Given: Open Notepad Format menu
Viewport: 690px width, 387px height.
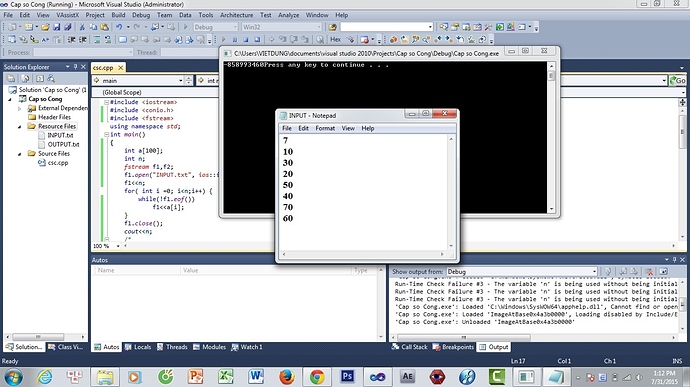Looking at the screenshot, I should click(x=325, y=128).
